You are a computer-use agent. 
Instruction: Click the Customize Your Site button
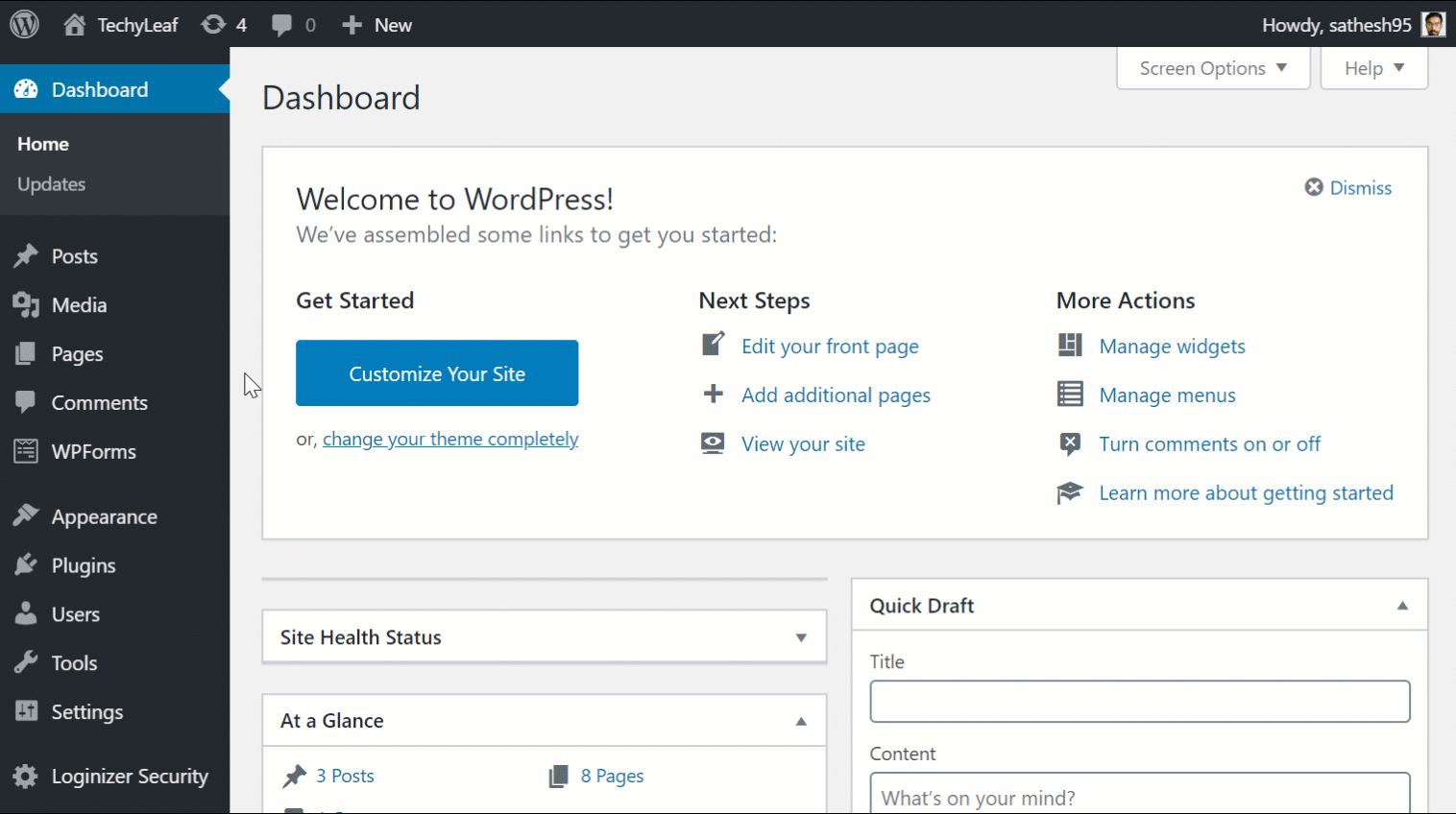tap(437, 372)
